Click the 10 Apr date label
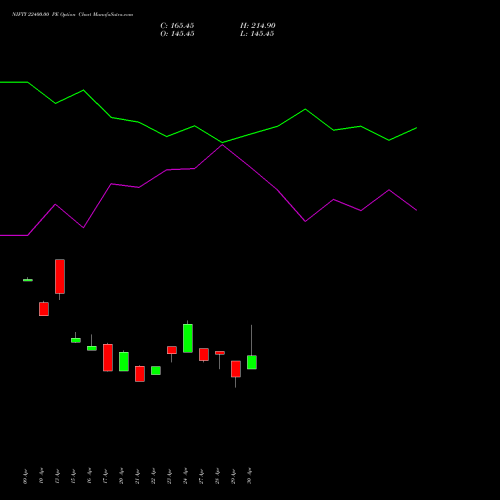Image resolution: width=500 pixels, height=500 pixels. tap(41, 476)
